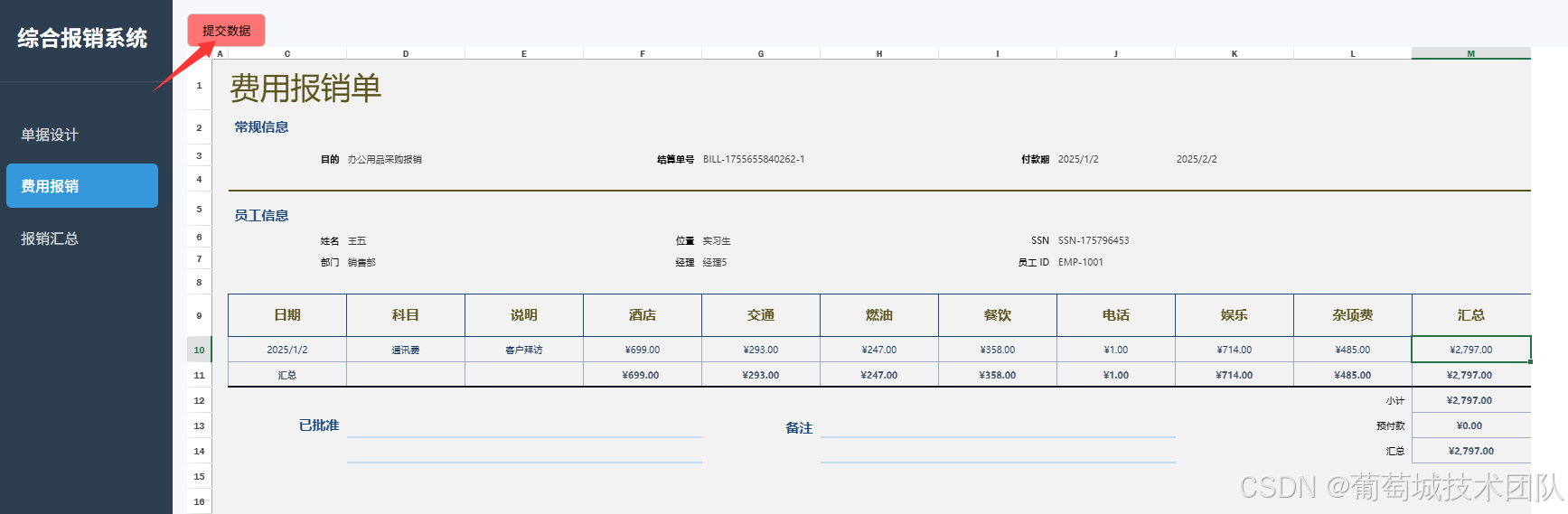Select the manager 经理5 cell
The image size is (1568, 514).
tap(715, 263)
